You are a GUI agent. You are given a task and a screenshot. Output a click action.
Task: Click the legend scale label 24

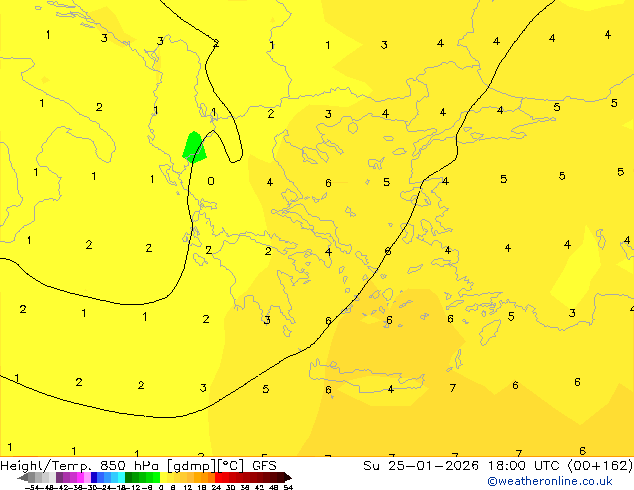tap(216, 488)
